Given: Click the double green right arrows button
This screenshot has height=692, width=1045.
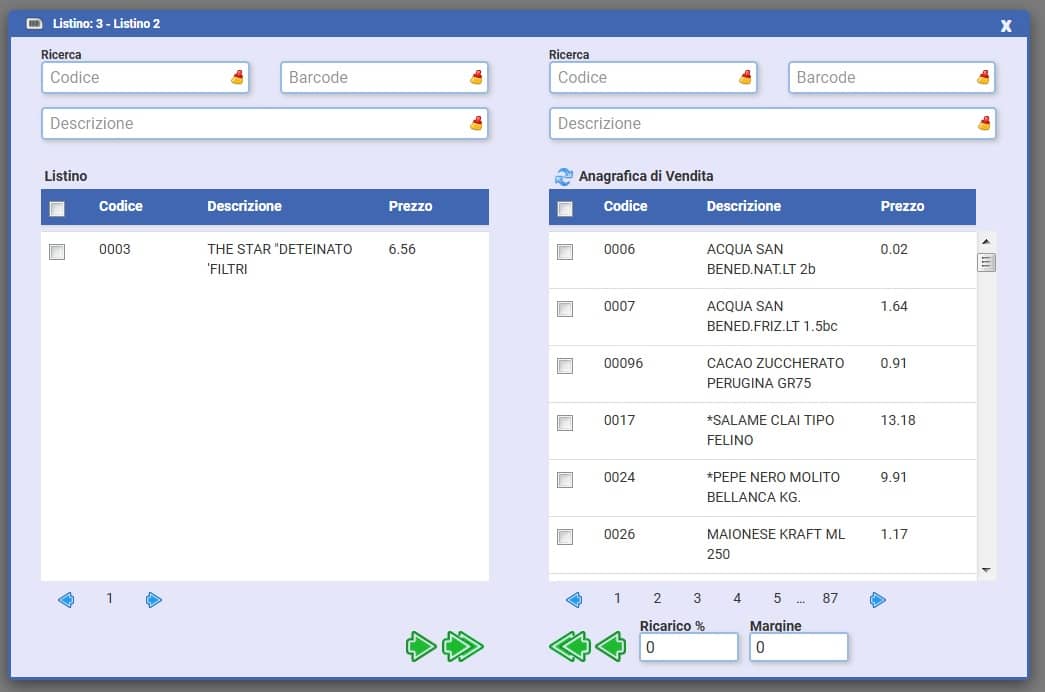Looking at the screenshot, I should pos(463,647).
